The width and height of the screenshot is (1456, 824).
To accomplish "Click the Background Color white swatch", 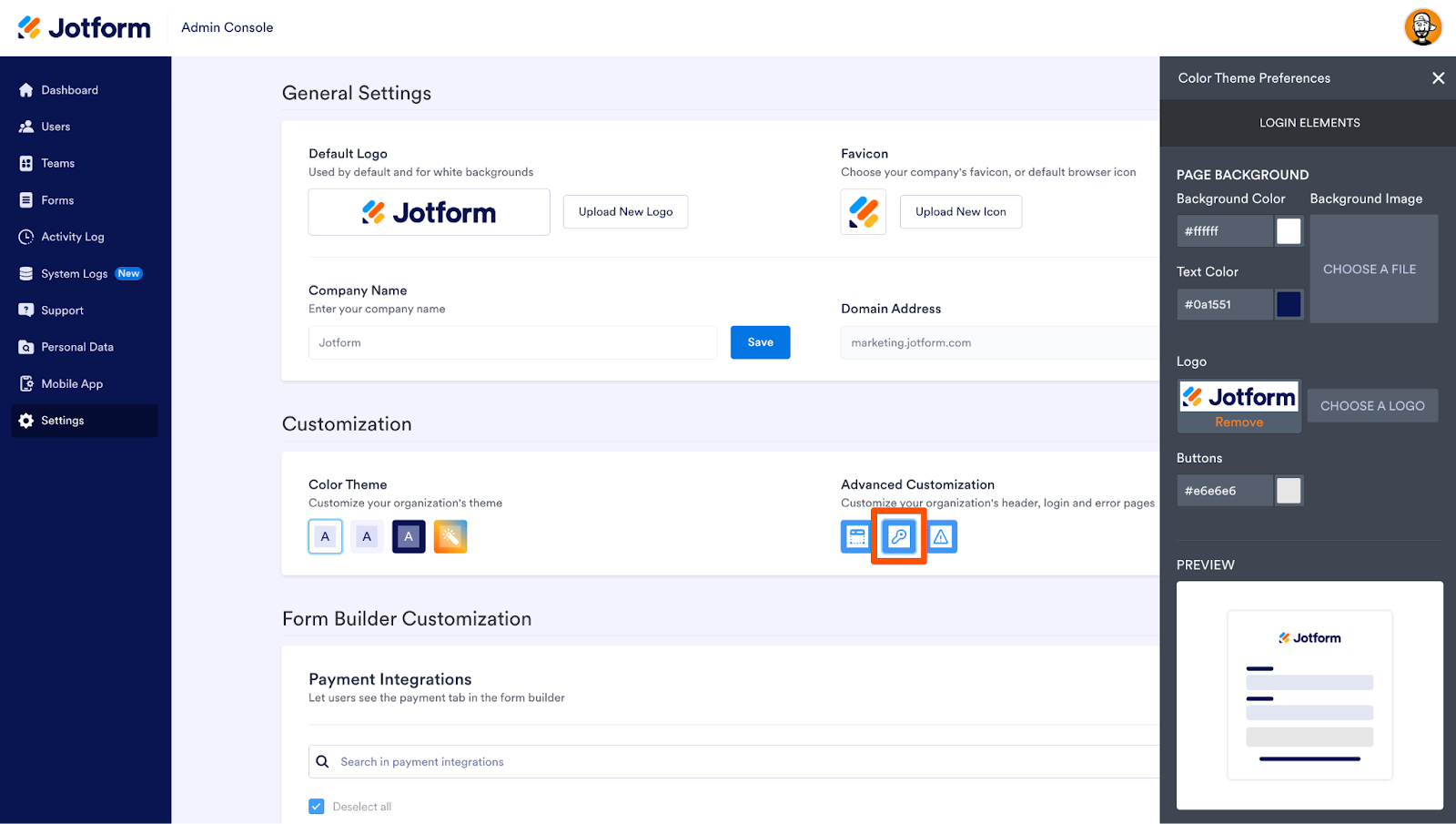I will [x=1289, y=231].
